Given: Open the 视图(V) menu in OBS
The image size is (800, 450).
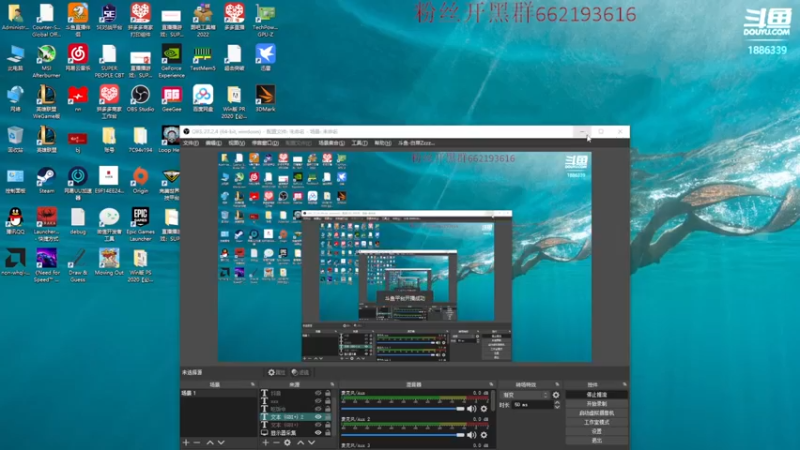Looking at the screenshot, I should [236, 143].
